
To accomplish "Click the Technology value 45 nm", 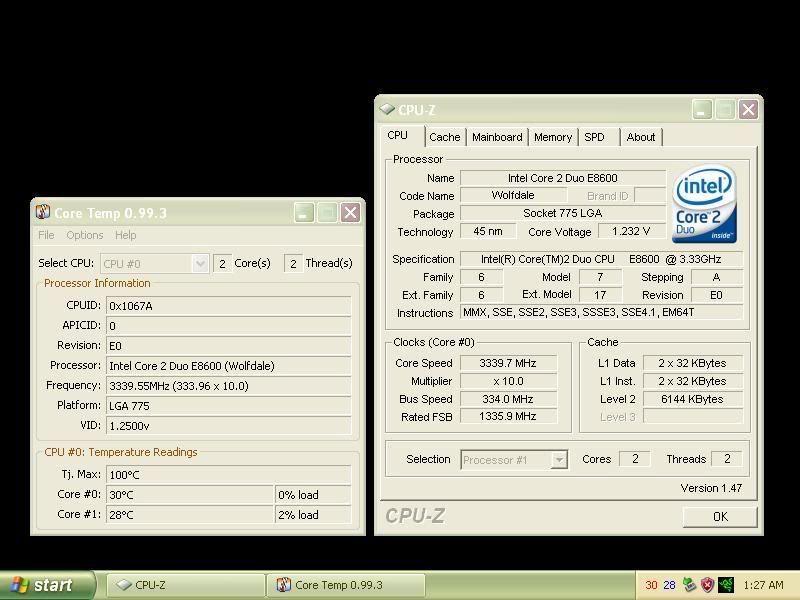I will point(488,231).
